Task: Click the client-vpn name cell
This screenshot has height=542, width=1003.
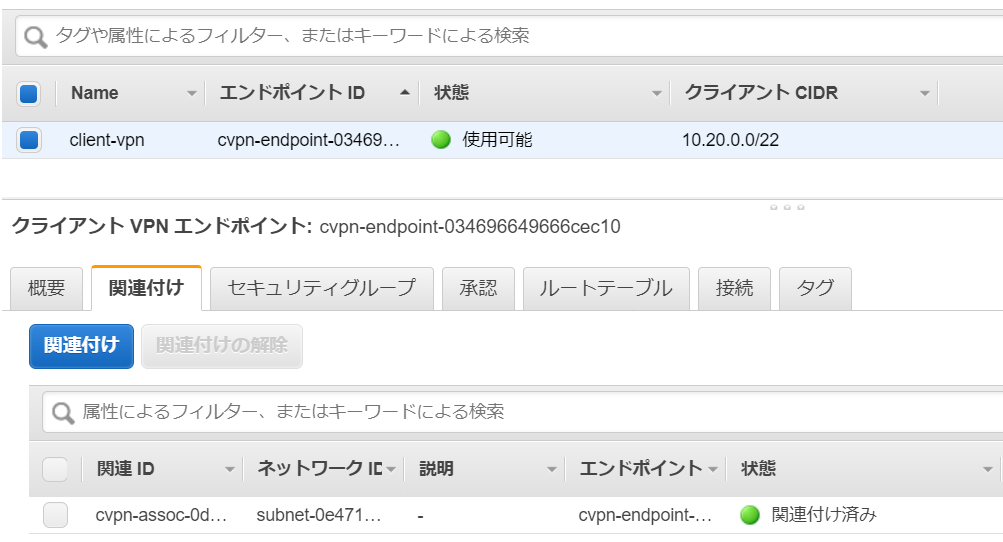Action: click(x=107, y=140)
